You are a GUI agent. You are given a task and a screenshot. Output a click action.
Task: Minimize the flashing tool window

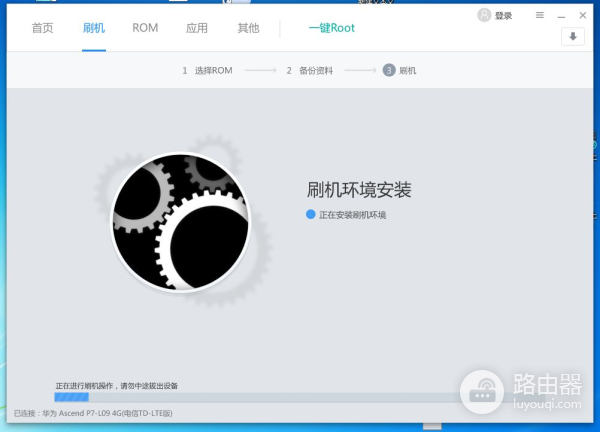coord(561,16)
